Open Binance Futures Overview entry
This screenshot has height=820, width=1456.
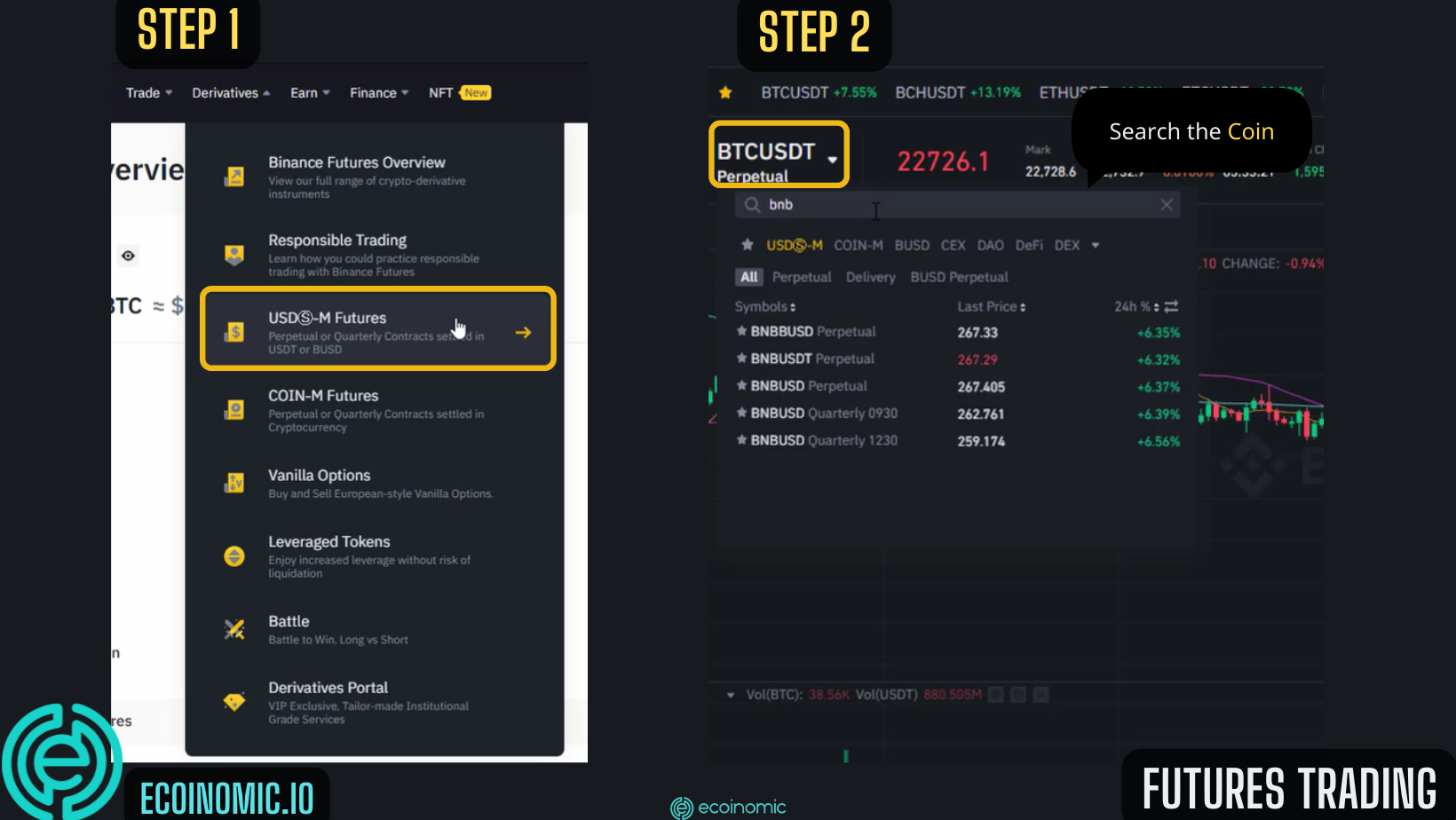375,177
